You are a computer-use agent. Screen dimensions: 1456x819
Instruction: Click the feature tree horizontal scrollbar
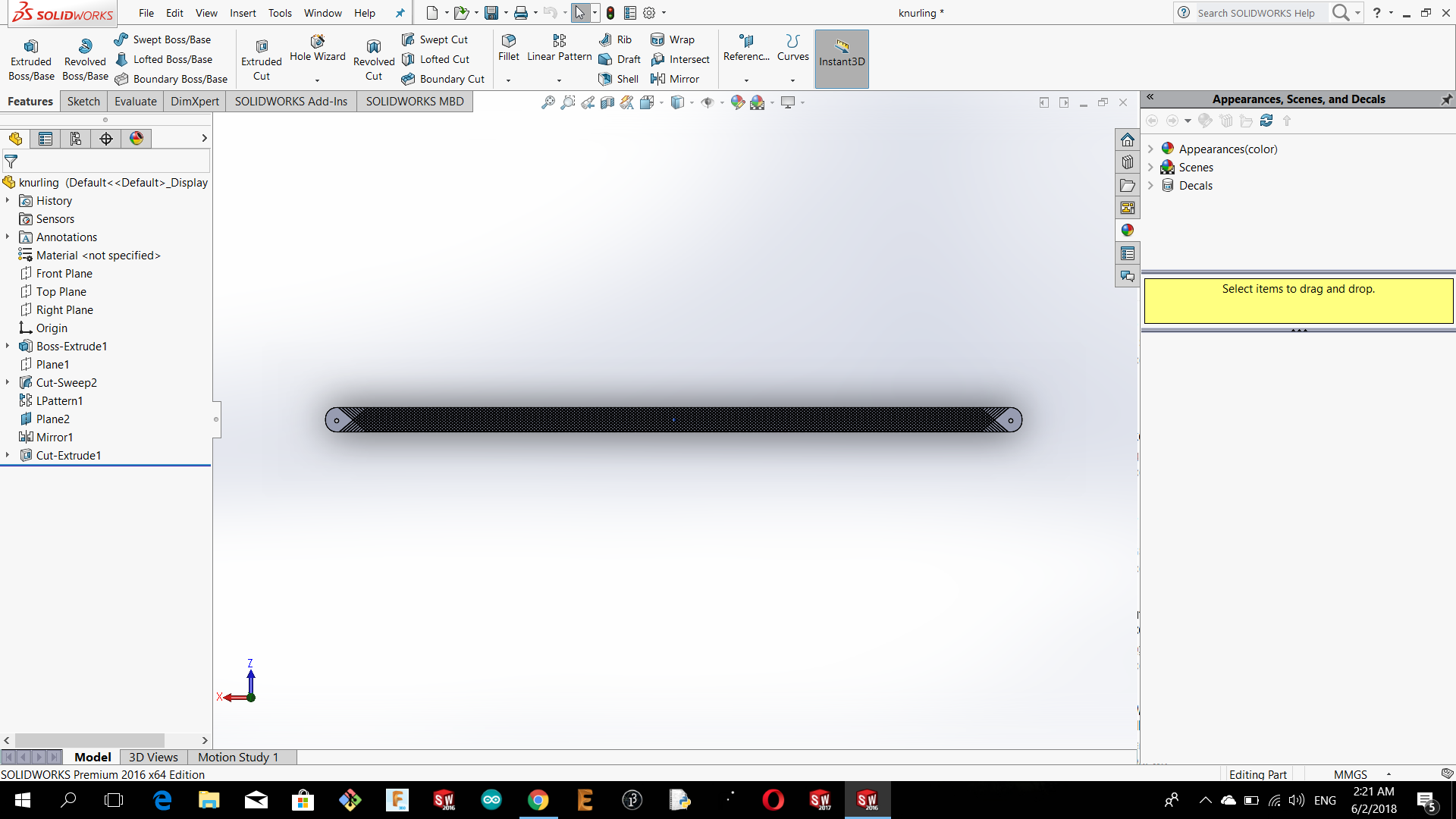tap(89, 740)
